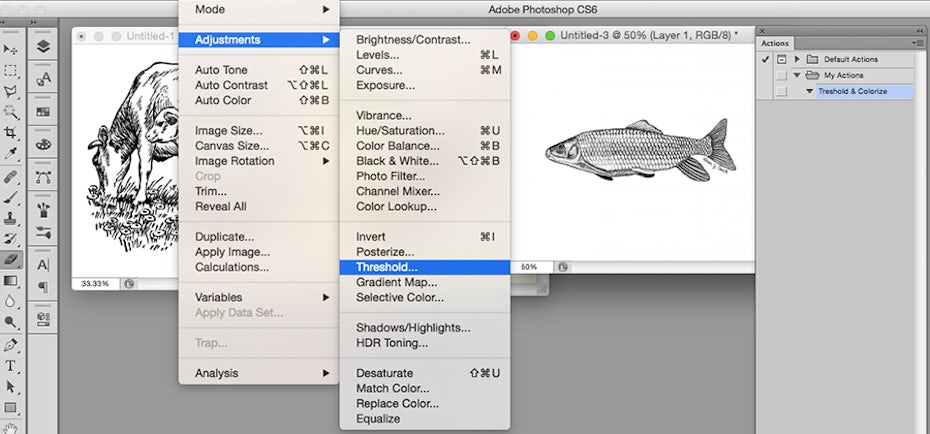Toggle dialog box for Treshold & Colorize
This screenshot has width=930, height=434.
click(781, 91)
